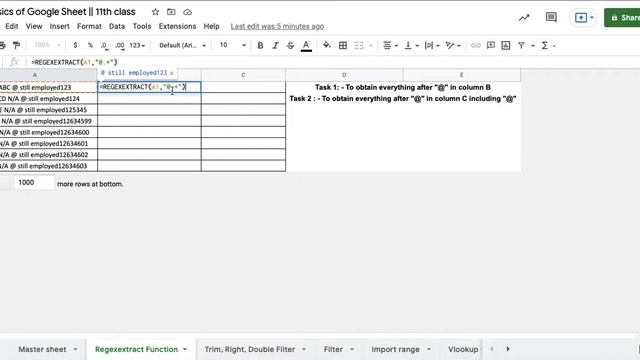Open the filter views dropdown arrow
The height and width of the screenshot is (360, 640).
click(x=533, y=46)
